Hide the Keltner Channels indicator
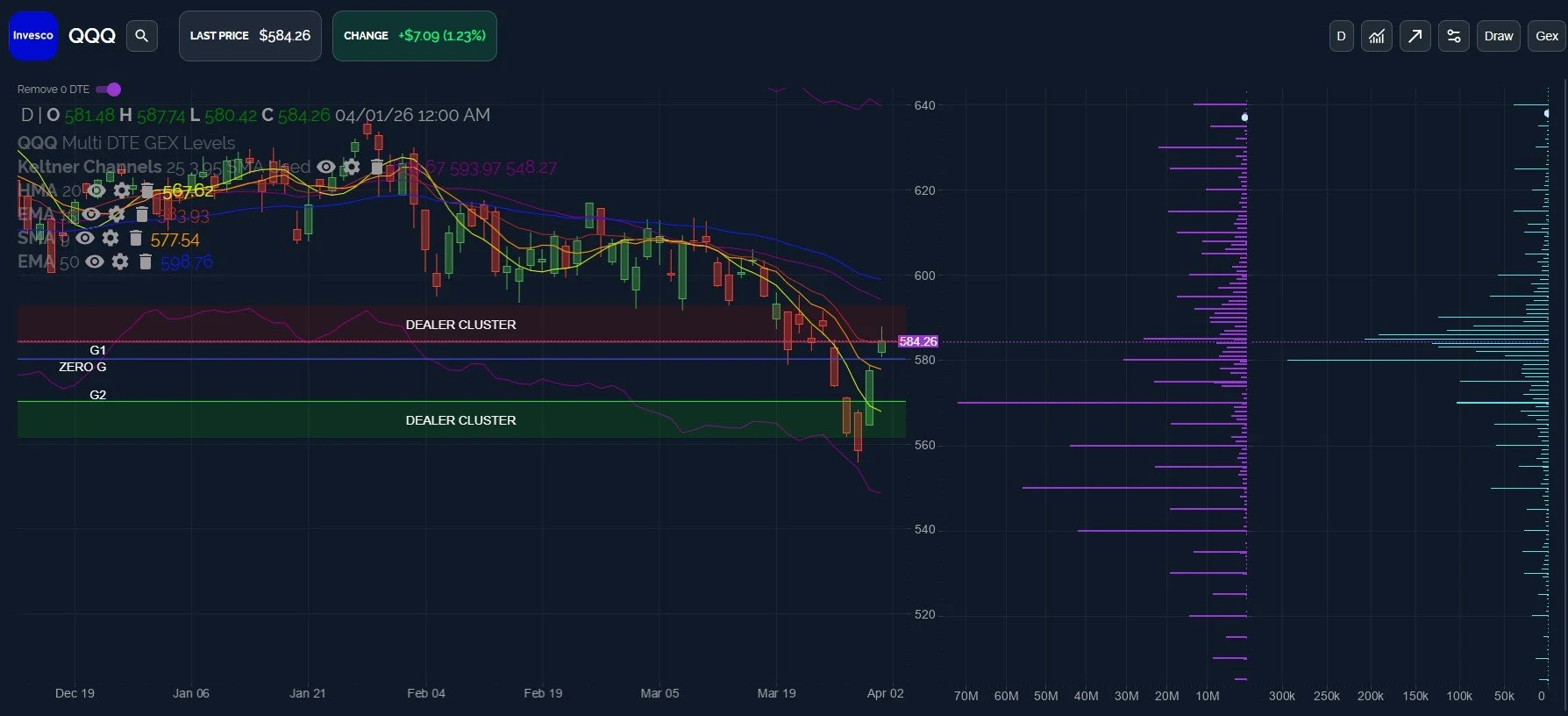This screenshot has width=1568, height=716. click(326, 167)
